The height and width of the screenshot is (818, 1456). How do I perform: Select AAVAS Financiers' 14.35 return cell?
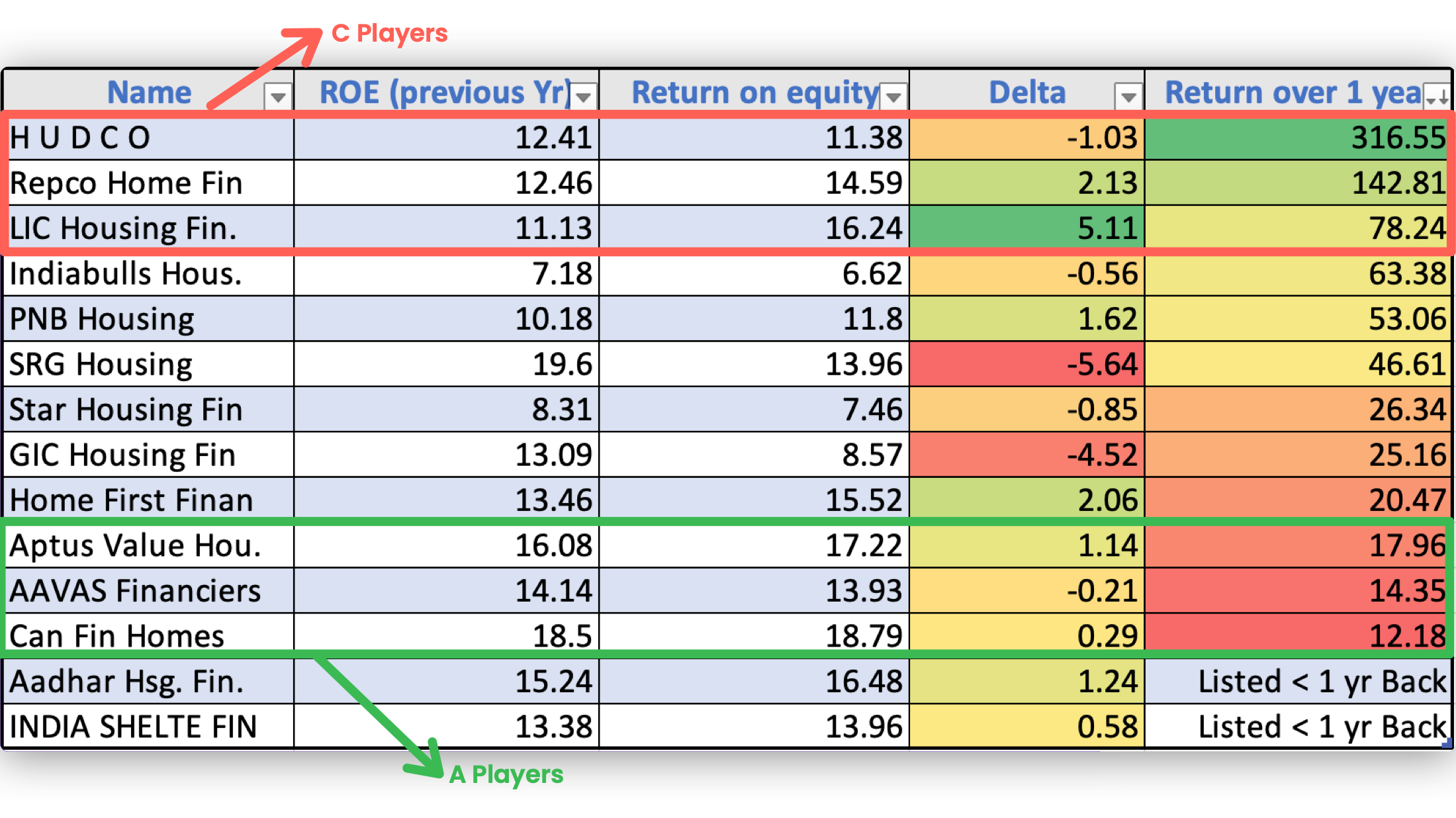[x=1298, y=590]
